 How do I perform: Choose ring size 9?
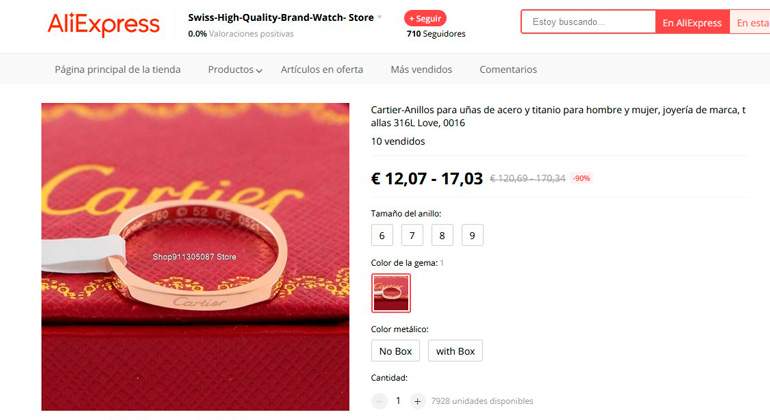click(x=472, y=235)
